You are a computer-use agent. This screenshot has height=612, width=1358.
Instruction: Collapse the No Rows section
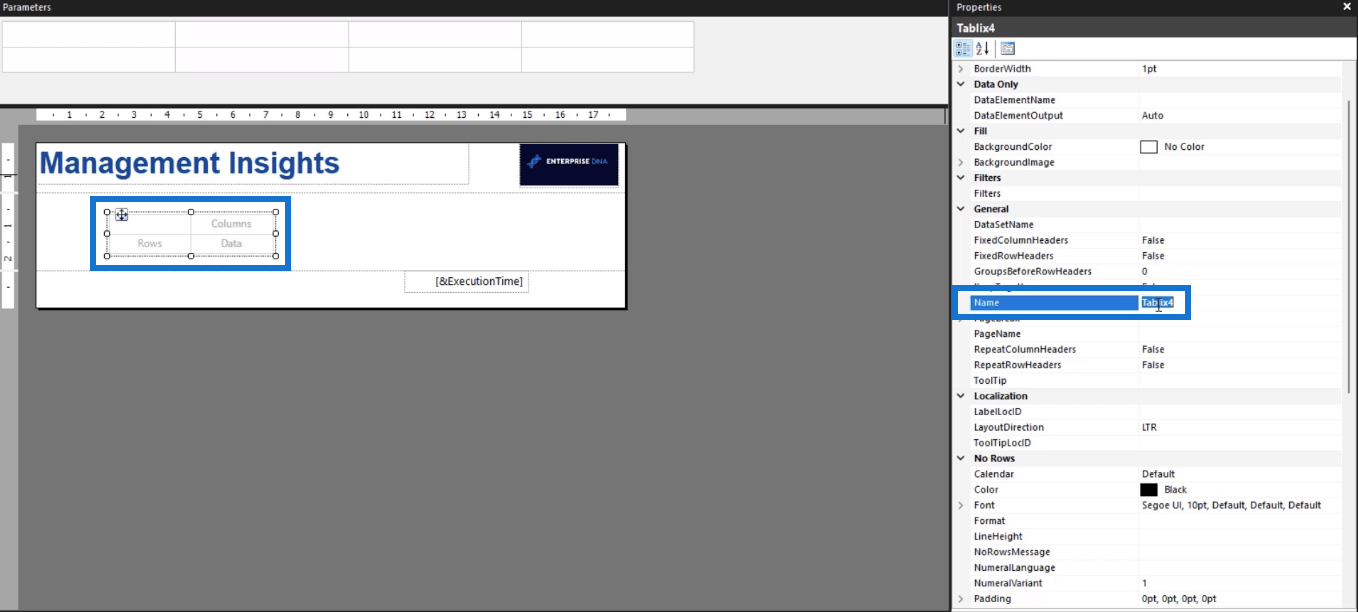click(962, 458)
